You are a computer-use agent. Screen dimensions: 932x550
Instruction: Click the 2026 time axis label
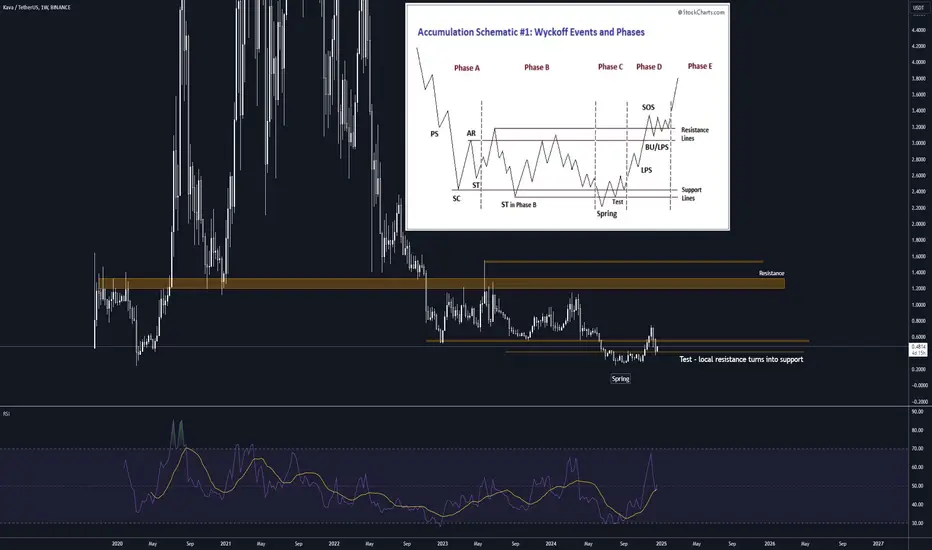[x=769, y=543]
